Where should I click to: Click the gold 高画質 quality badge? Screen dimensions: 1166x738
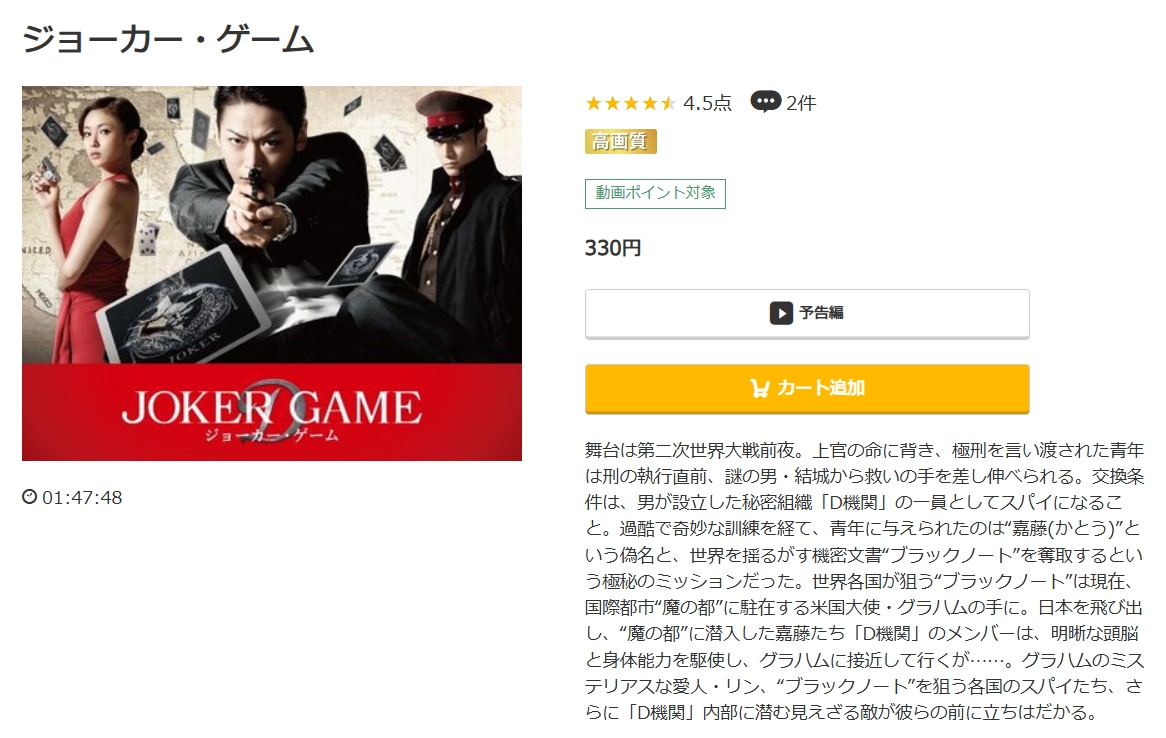621,141
